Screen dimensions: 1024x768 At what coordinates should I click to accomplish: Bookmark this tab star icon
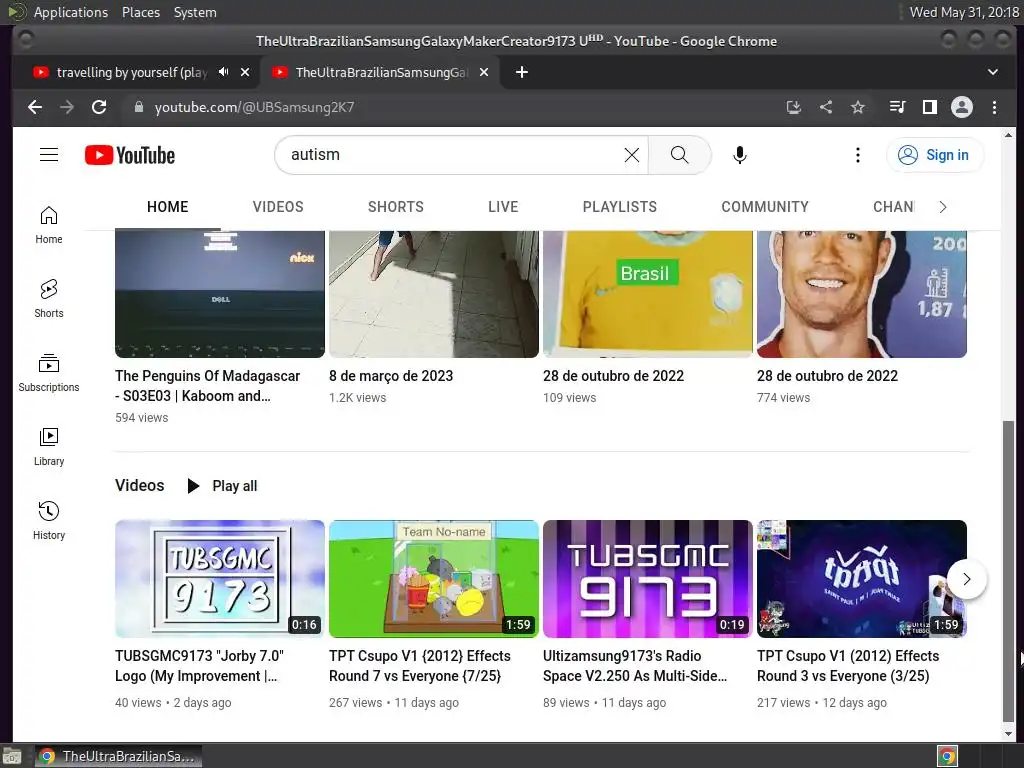pyautogui.click(x=857, y=107)
